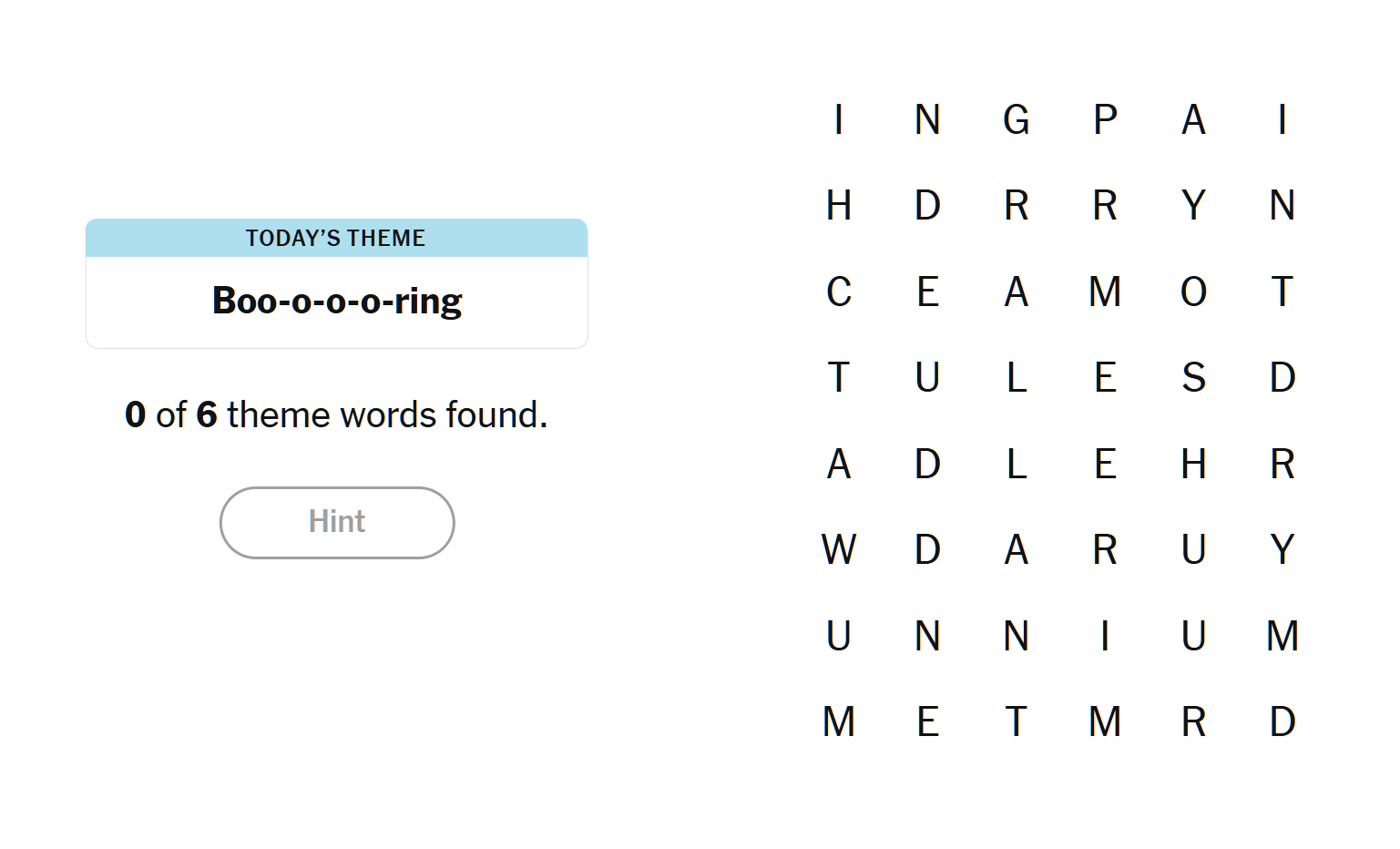Pick the letter P in the grid
Screen dimensions: 1400x849
(x=1105, y=119)
